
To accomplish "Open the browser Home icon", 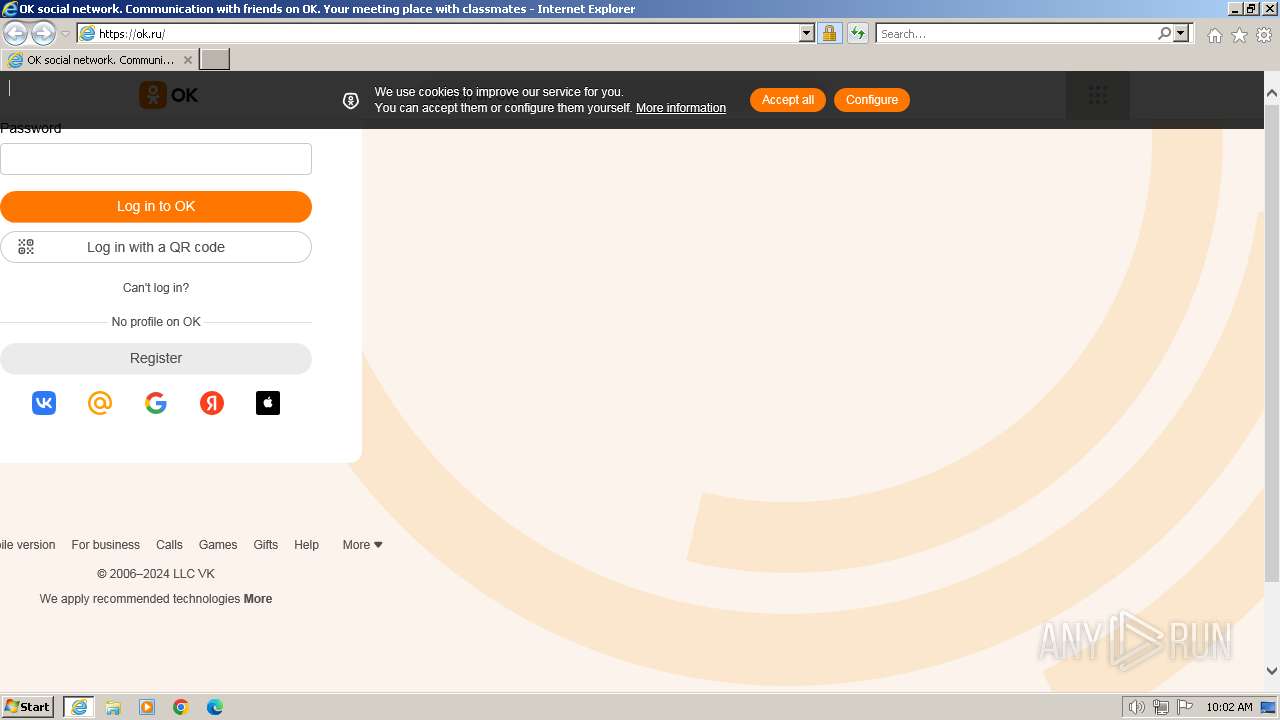I will 1214,35.
